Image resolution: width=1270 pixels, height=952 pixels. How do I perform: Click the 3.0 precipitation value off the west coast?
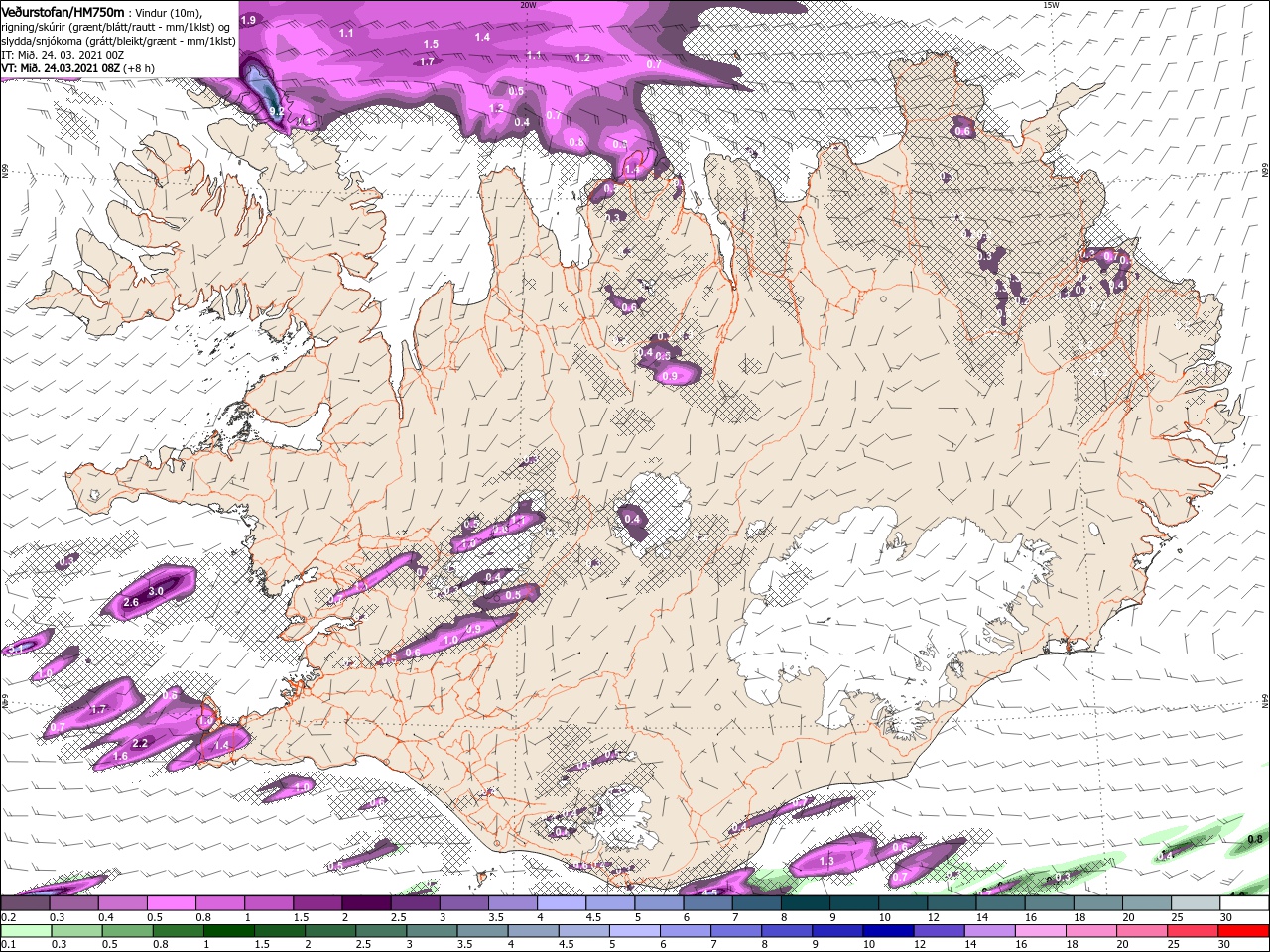155,591
